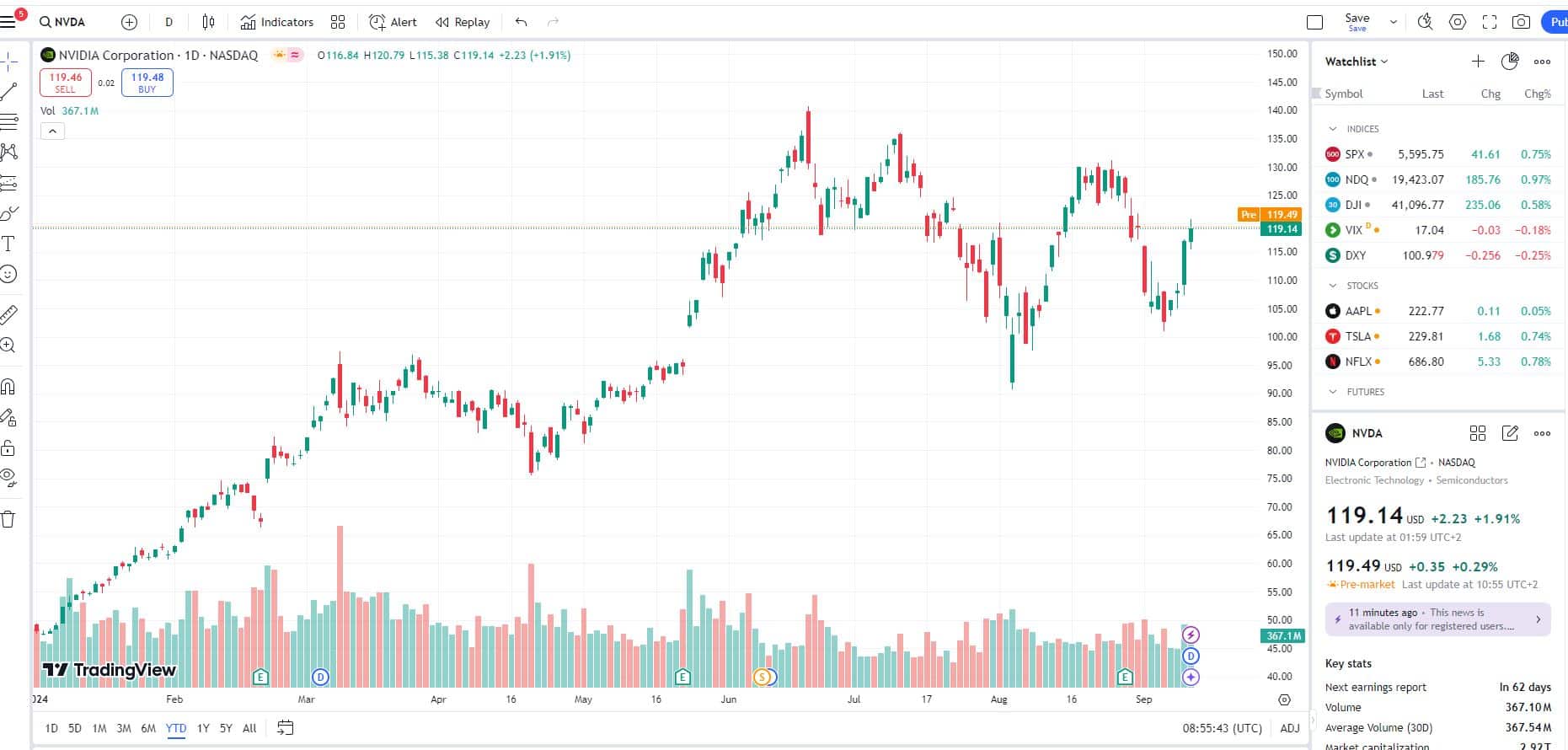
Task: Expand the Save layout dropdown arrow
Action: (1394, 22)
